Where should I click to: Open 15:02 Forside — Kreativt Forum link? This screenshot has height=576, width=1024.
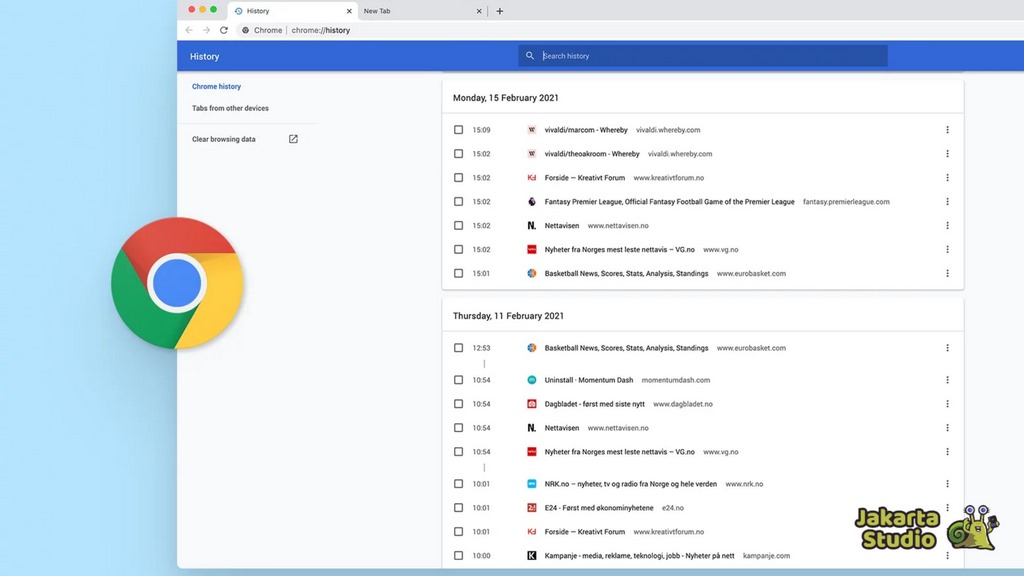(x=584, y=178)
